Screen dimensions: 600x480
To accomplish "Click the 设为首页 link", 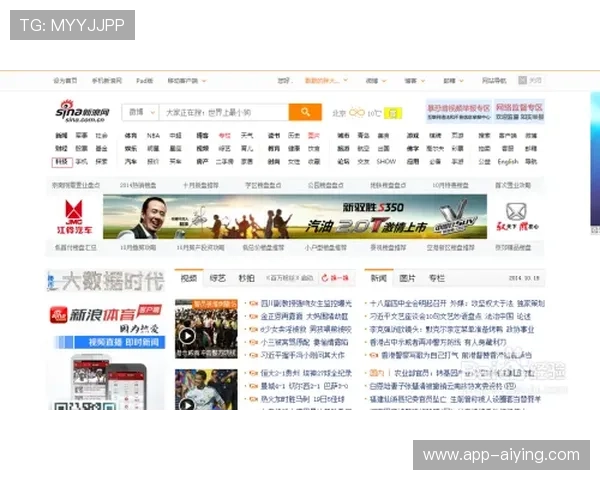I will (x=65, y=81).
